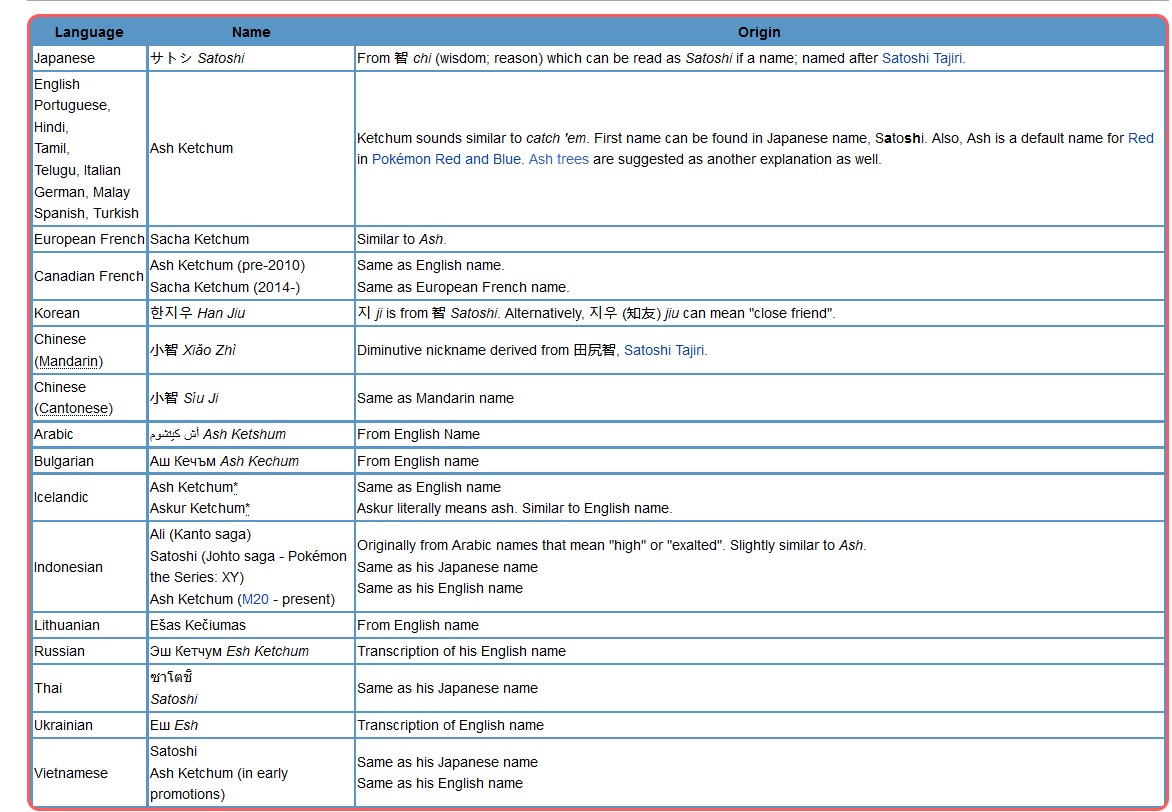Select the 小智 Síu Ji name cell
The width and height of the screenshot is (1172, 812).
[x=251, y=398]
